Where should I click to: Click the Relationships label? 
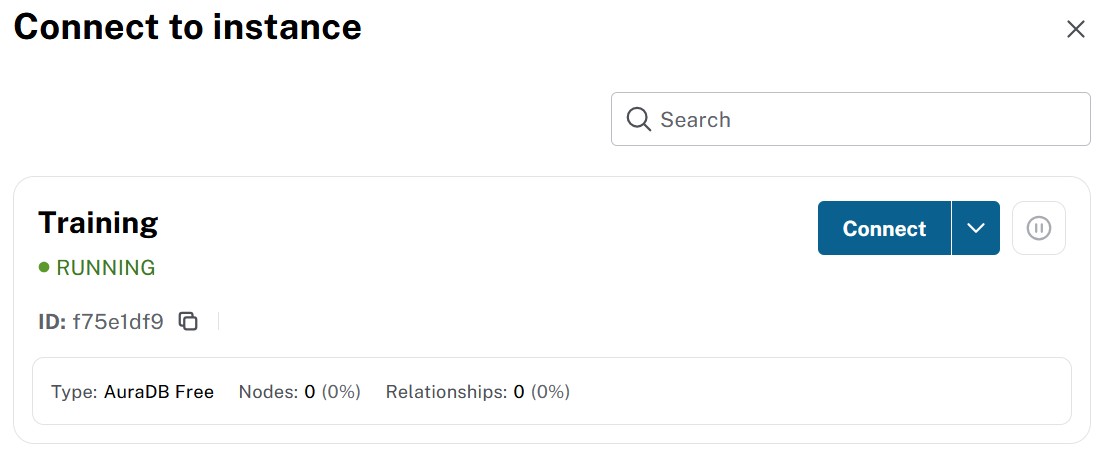point(446,392)
